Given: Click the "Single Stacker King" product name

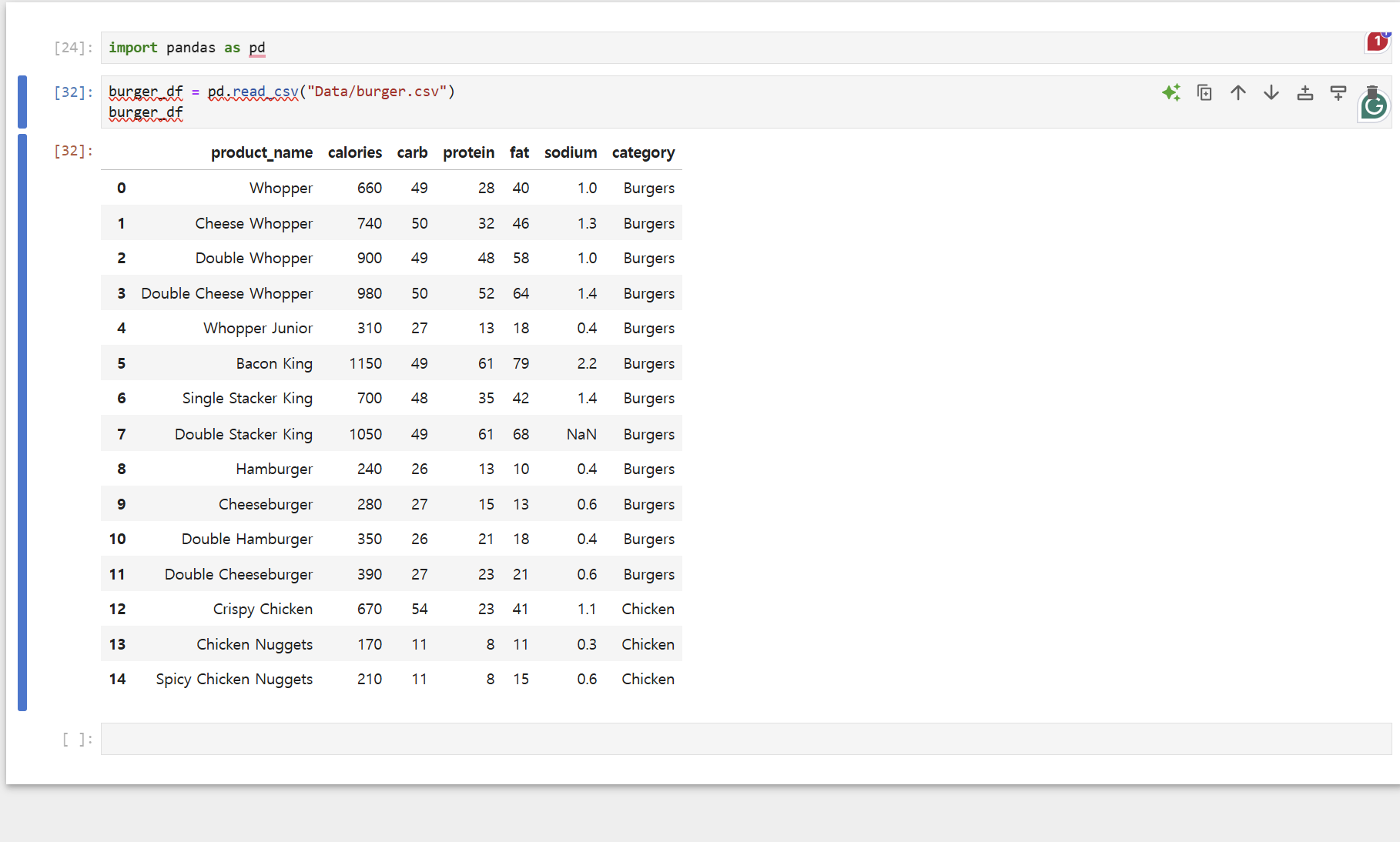Looking at the screenshot, I should 247,398.
